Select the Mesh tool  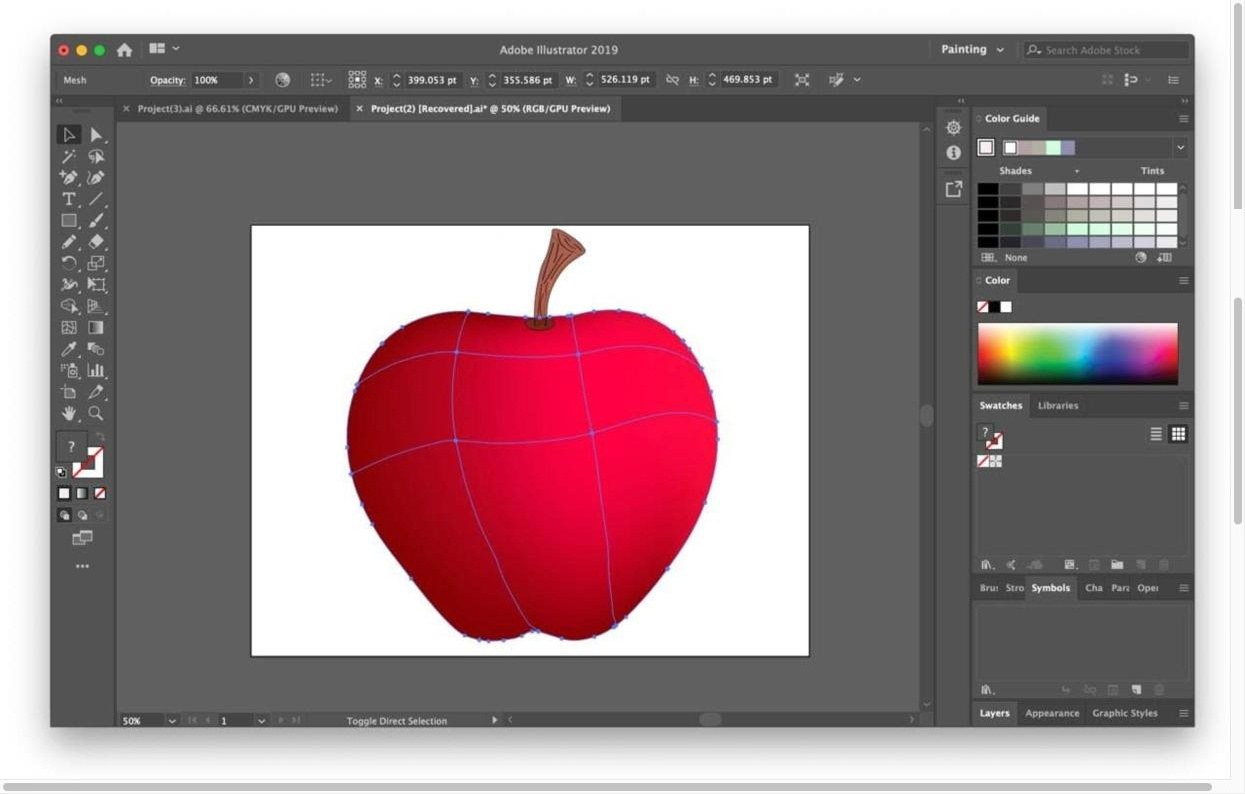pyautogui.click(x=69, y=327)
